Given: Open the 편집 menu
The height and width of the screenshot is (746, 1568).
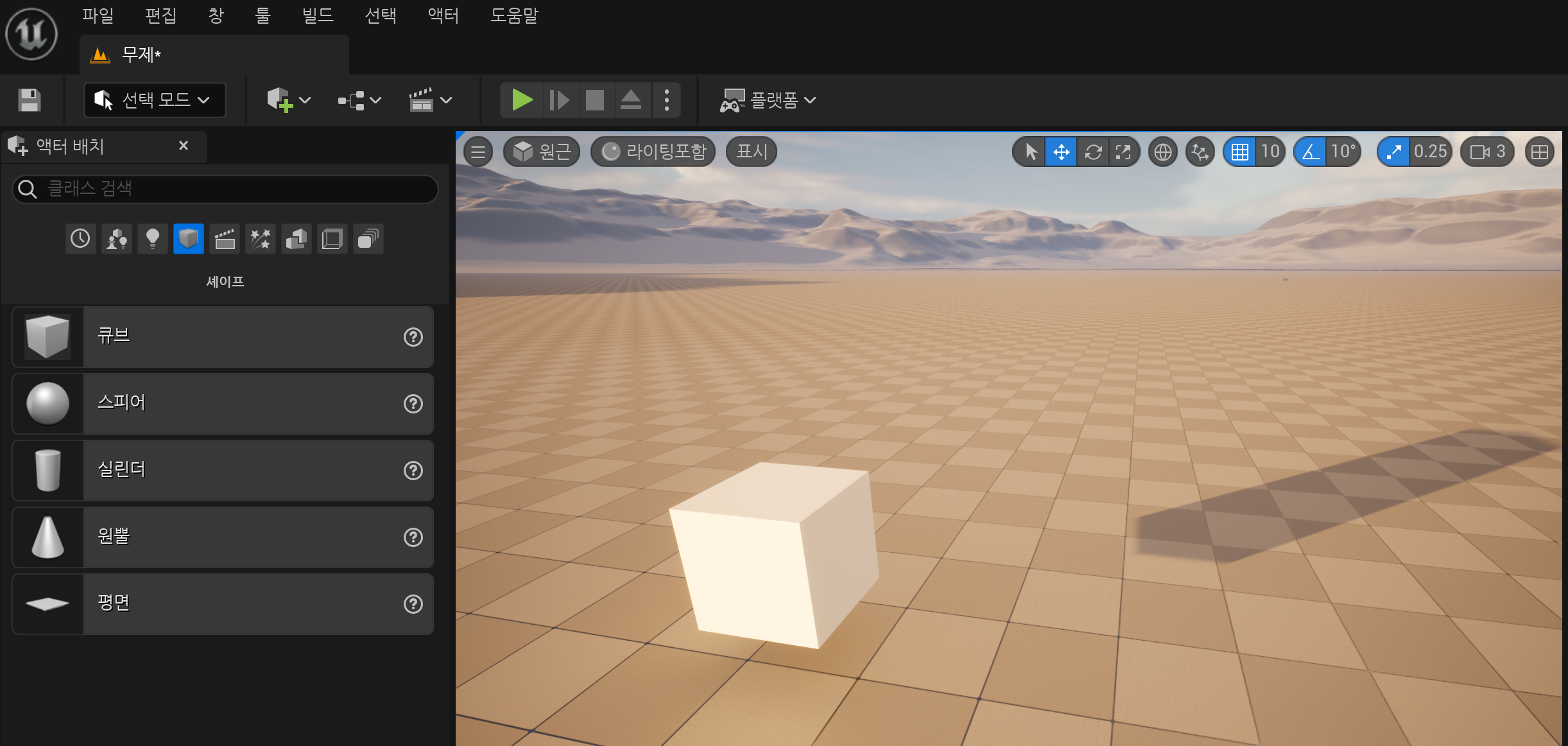Looking at the screenshot, I should pyautogui.click(x=160, y=15).
